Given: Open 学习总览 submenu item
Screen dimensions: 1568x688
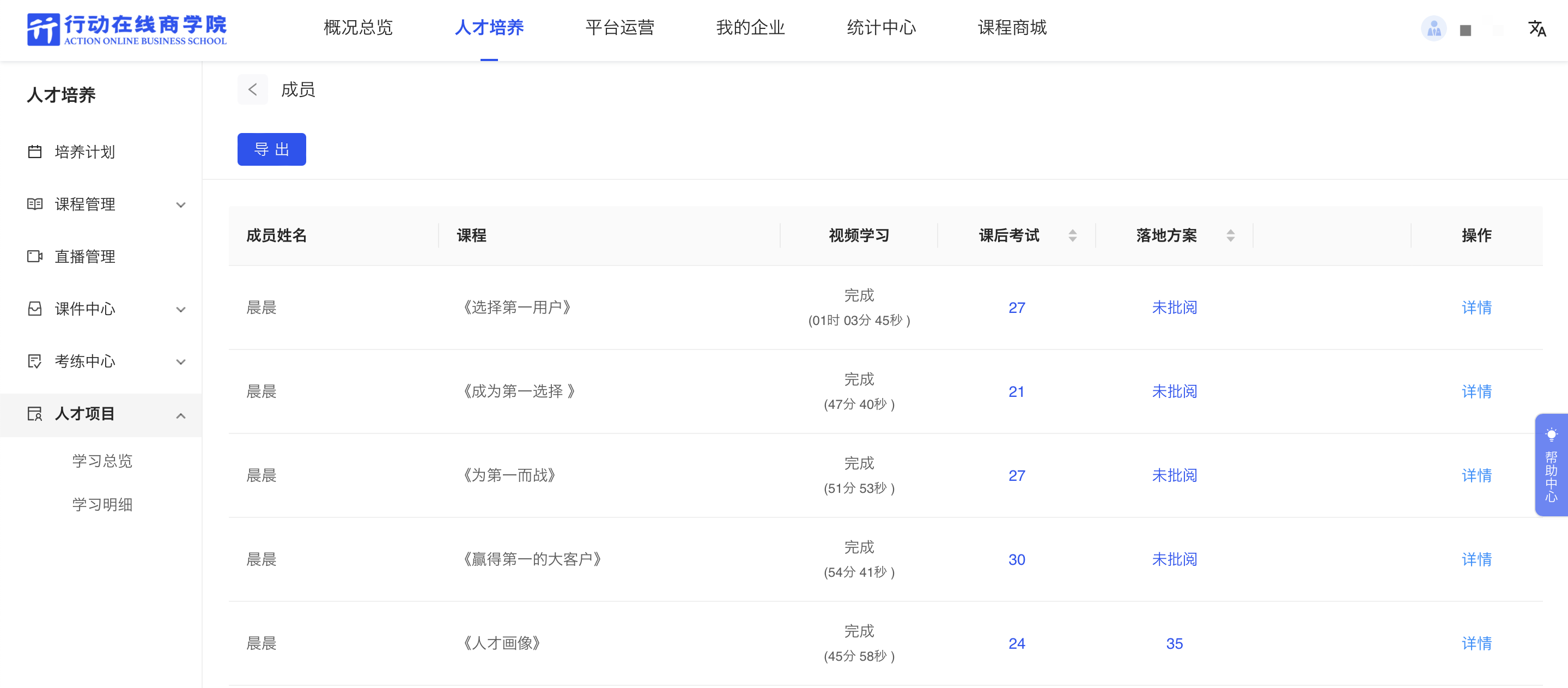Looking at the screenshot, I should (102, 460).
